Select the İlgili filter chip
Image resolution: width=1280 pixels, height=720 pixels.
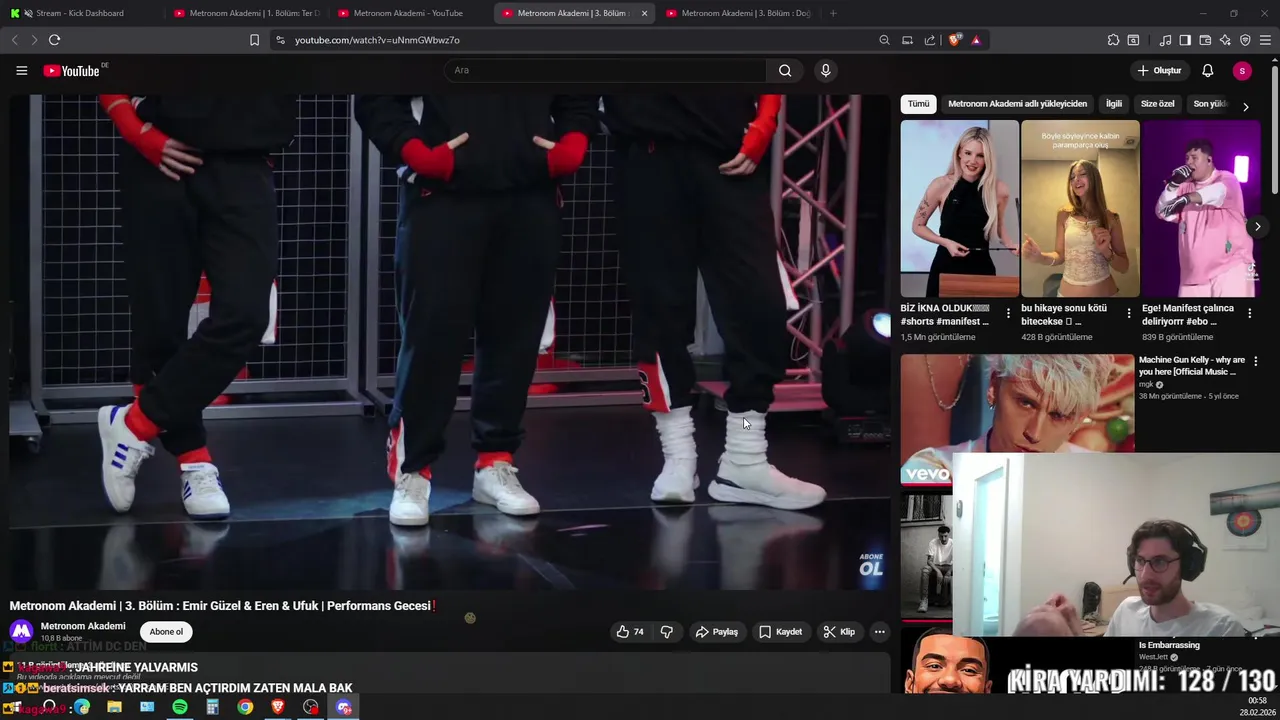(x=1113, y=104)
